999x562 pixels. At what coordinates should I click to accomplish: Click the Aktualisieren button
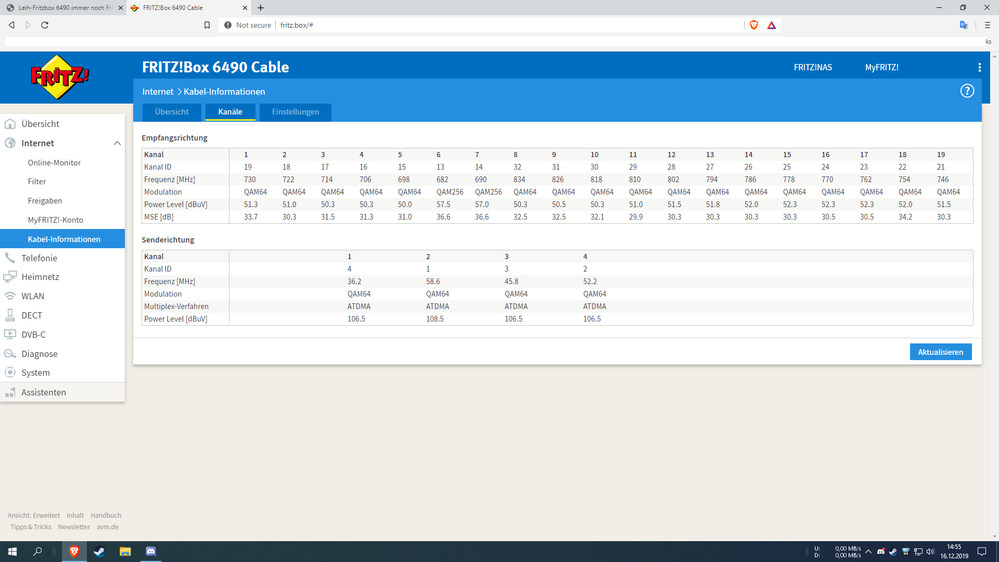point(940,352)
